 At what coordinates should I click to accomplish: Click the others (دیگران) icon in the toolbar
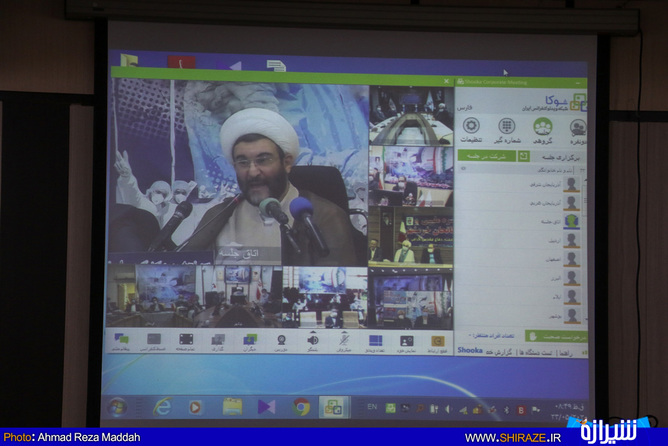[x=250, y=340]
